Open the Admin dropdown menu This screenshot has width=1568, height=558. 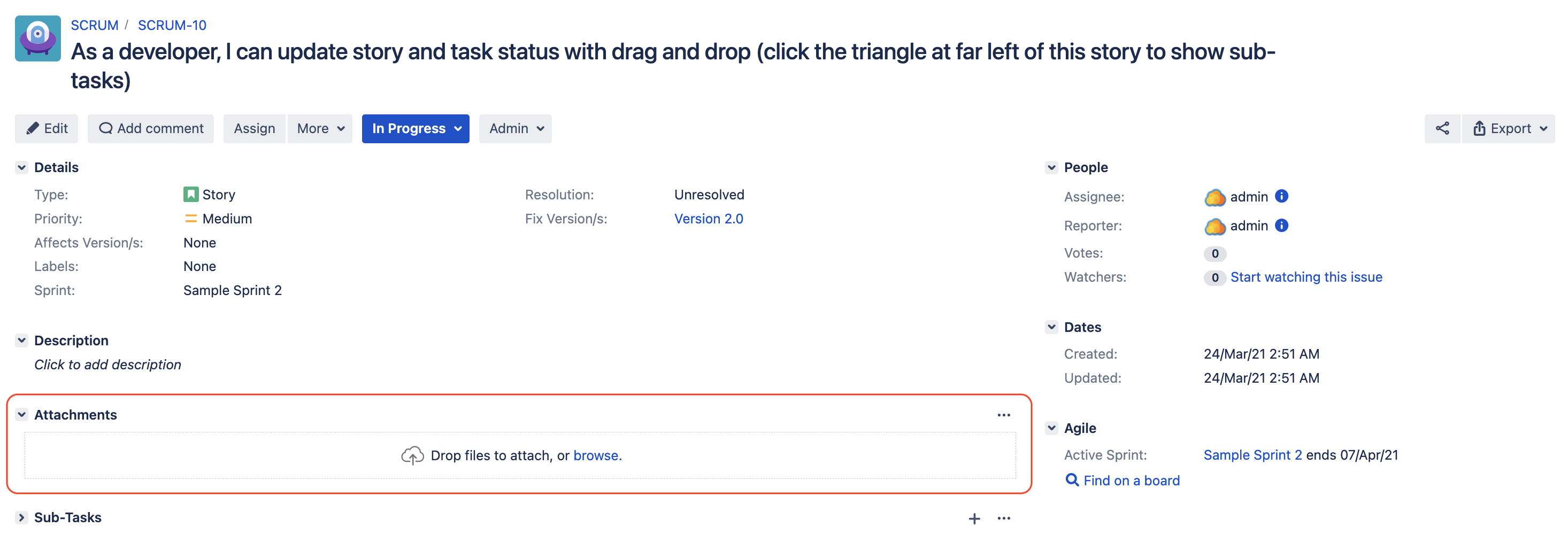(515, 128)
